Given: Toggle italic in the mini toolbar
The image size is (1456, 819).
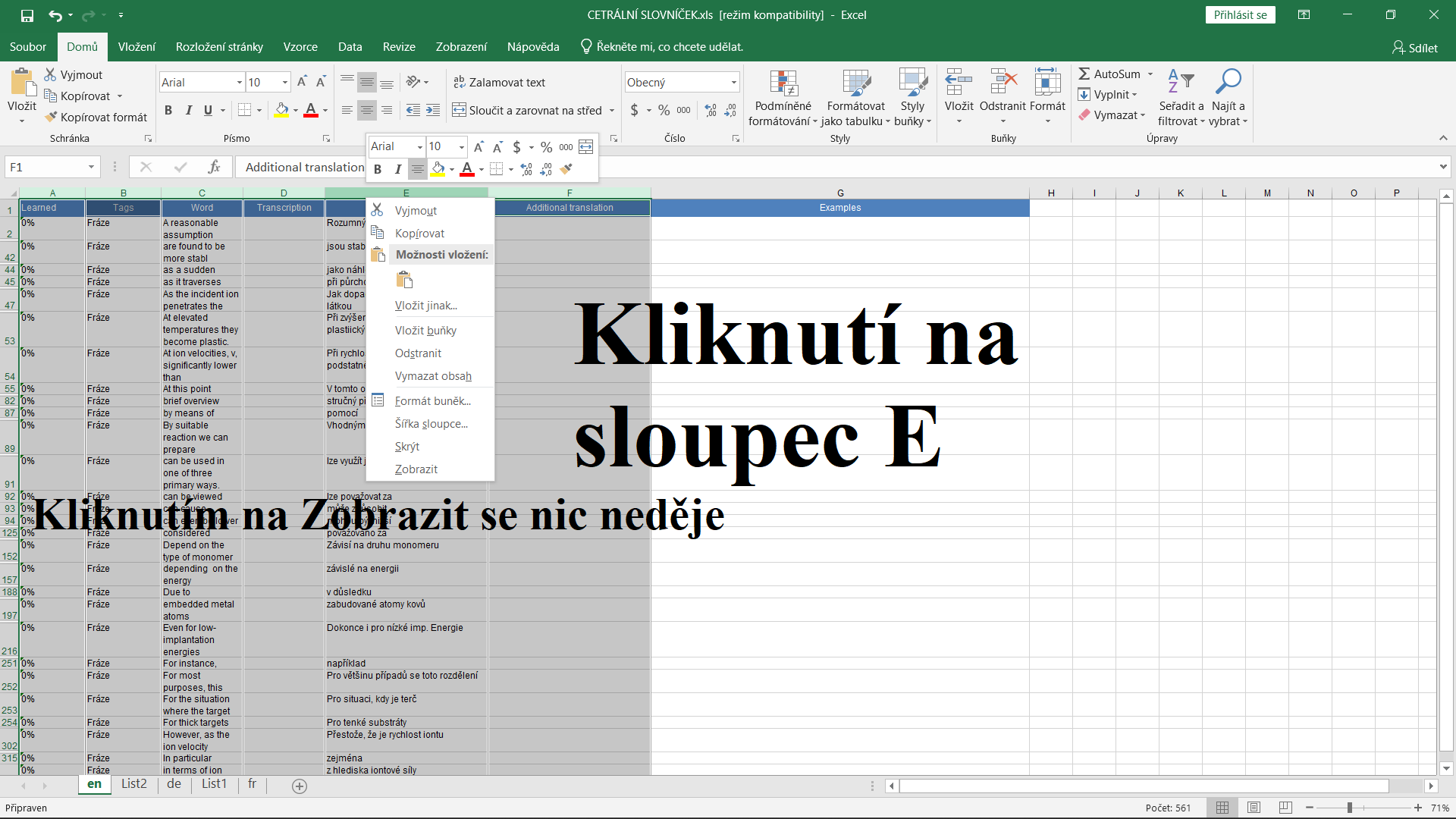Looking at the screenshot, I should [397, 169].
